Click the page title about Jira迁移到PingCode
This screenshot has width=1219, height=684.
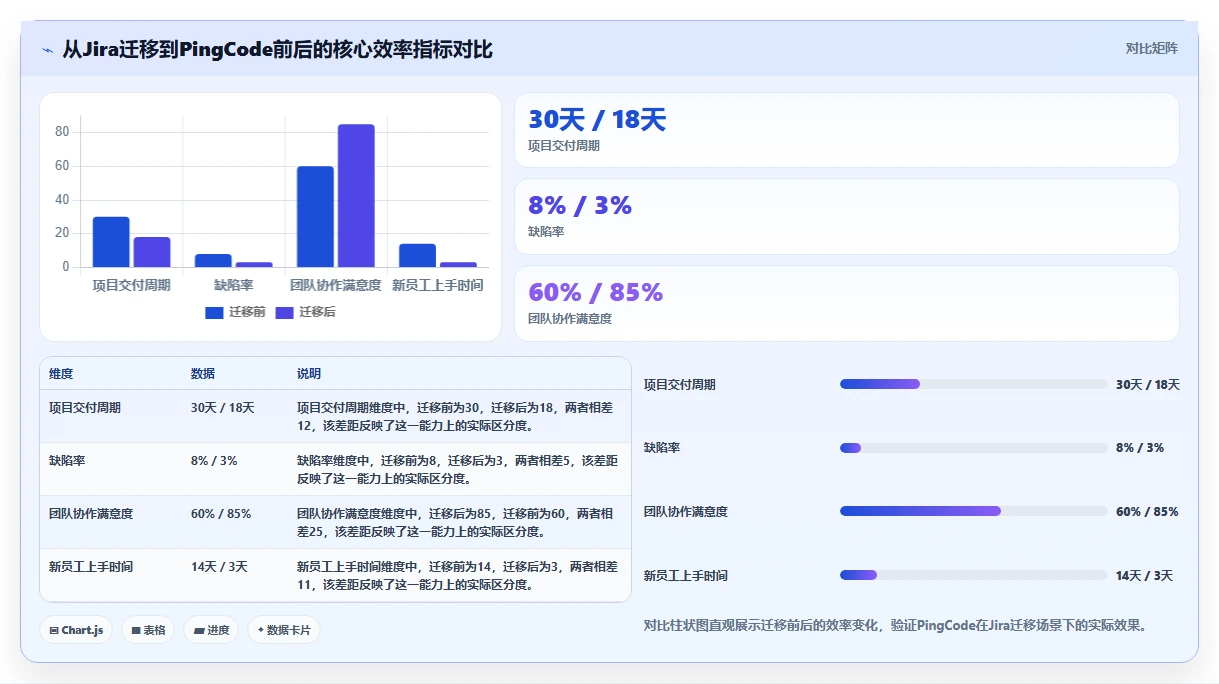[277, 49]
